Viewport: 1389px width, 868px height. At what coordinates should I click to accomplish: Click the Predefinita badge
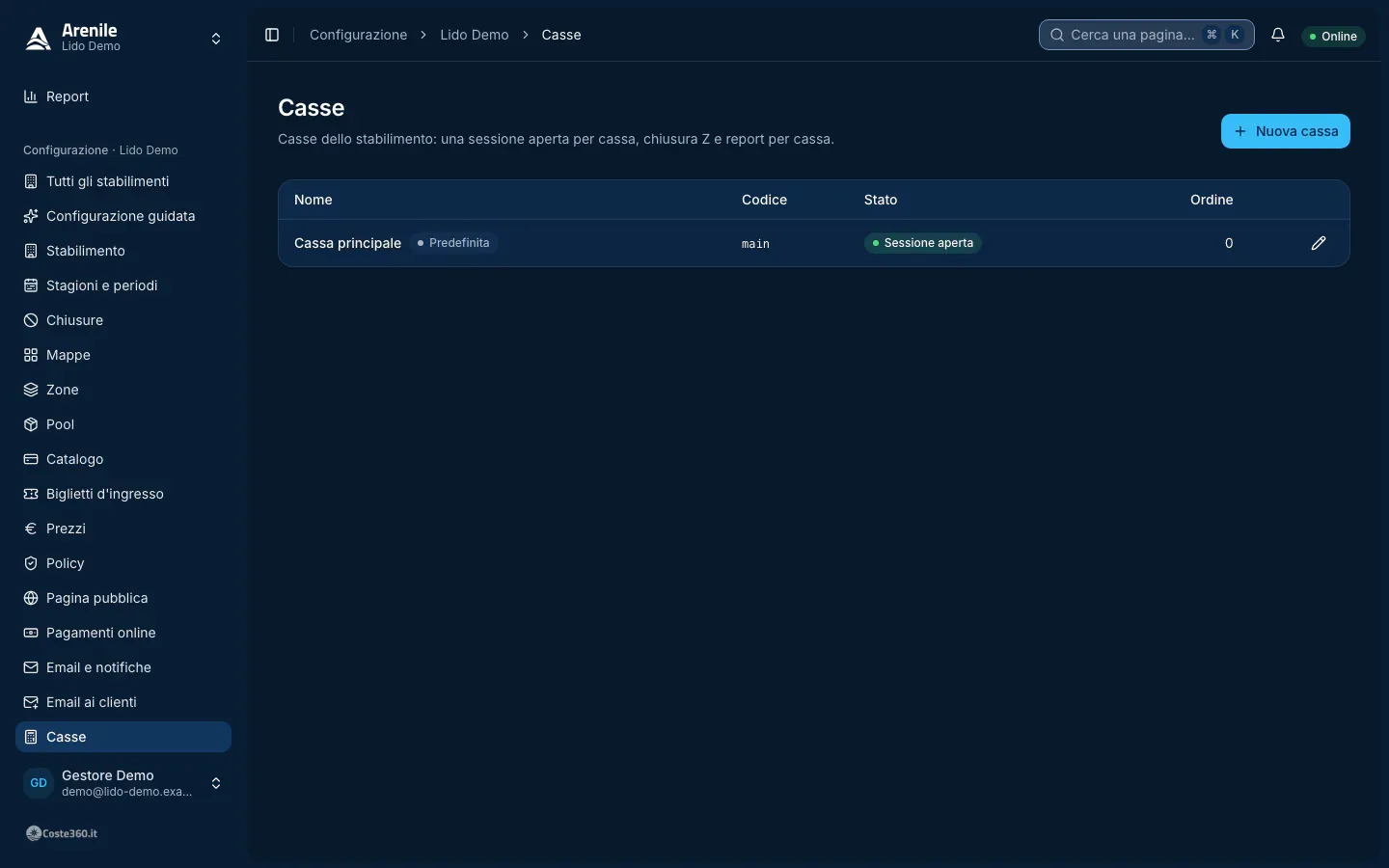453,243
